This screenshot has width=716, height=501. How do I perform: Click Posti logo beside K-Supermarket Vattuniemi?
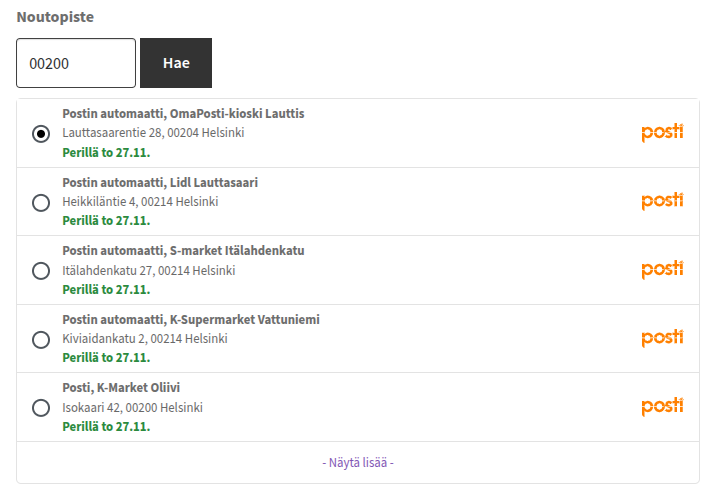[x=662, y=338]
